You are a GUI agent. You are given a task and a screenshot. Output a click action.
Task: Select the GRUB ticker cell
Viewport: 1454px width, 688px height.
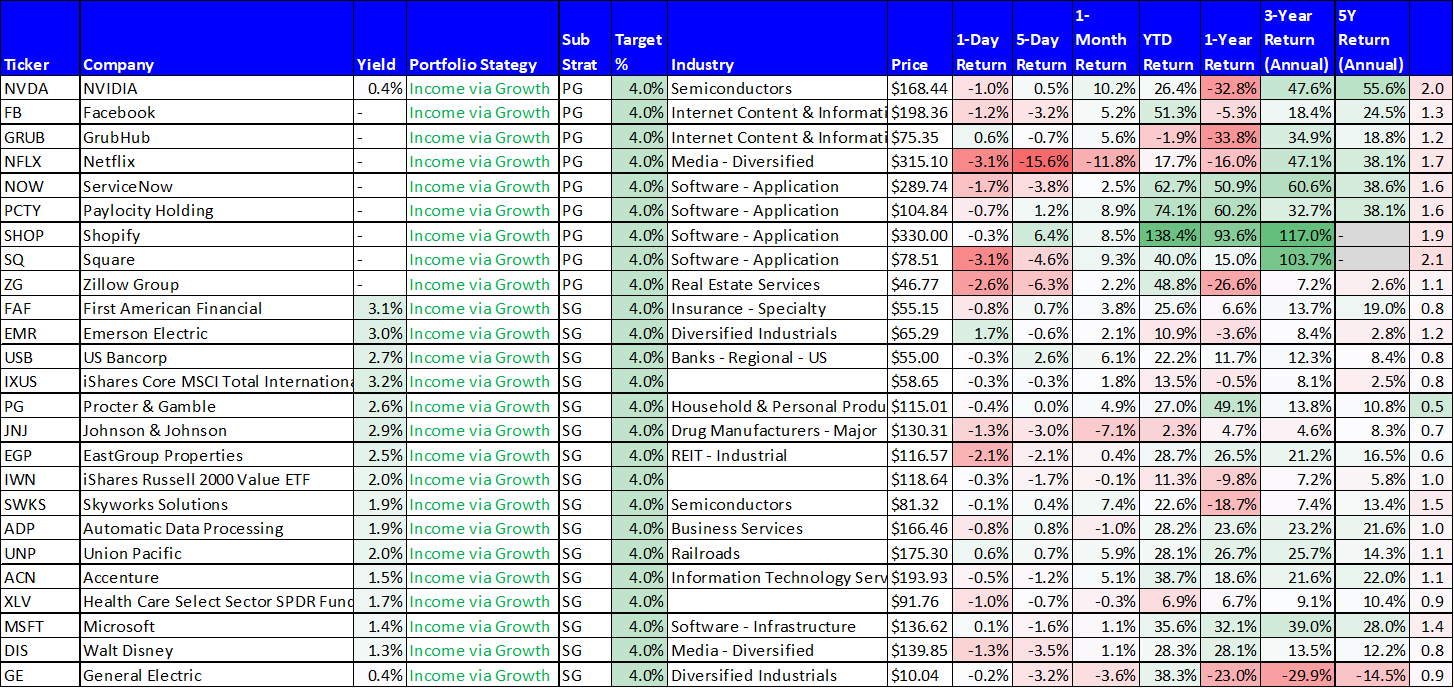[40, 137]
